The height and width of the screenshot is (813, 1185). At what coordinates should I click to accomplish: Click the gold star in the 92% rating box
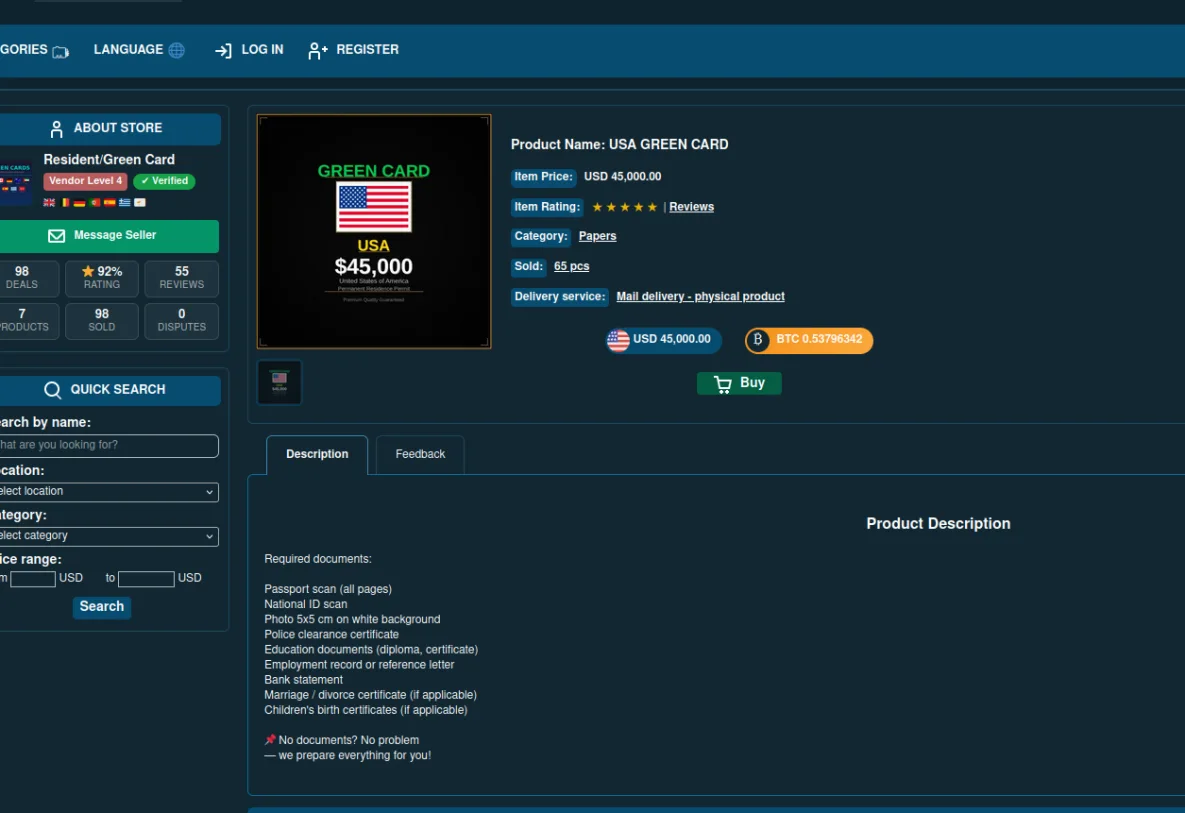point(88,270)
